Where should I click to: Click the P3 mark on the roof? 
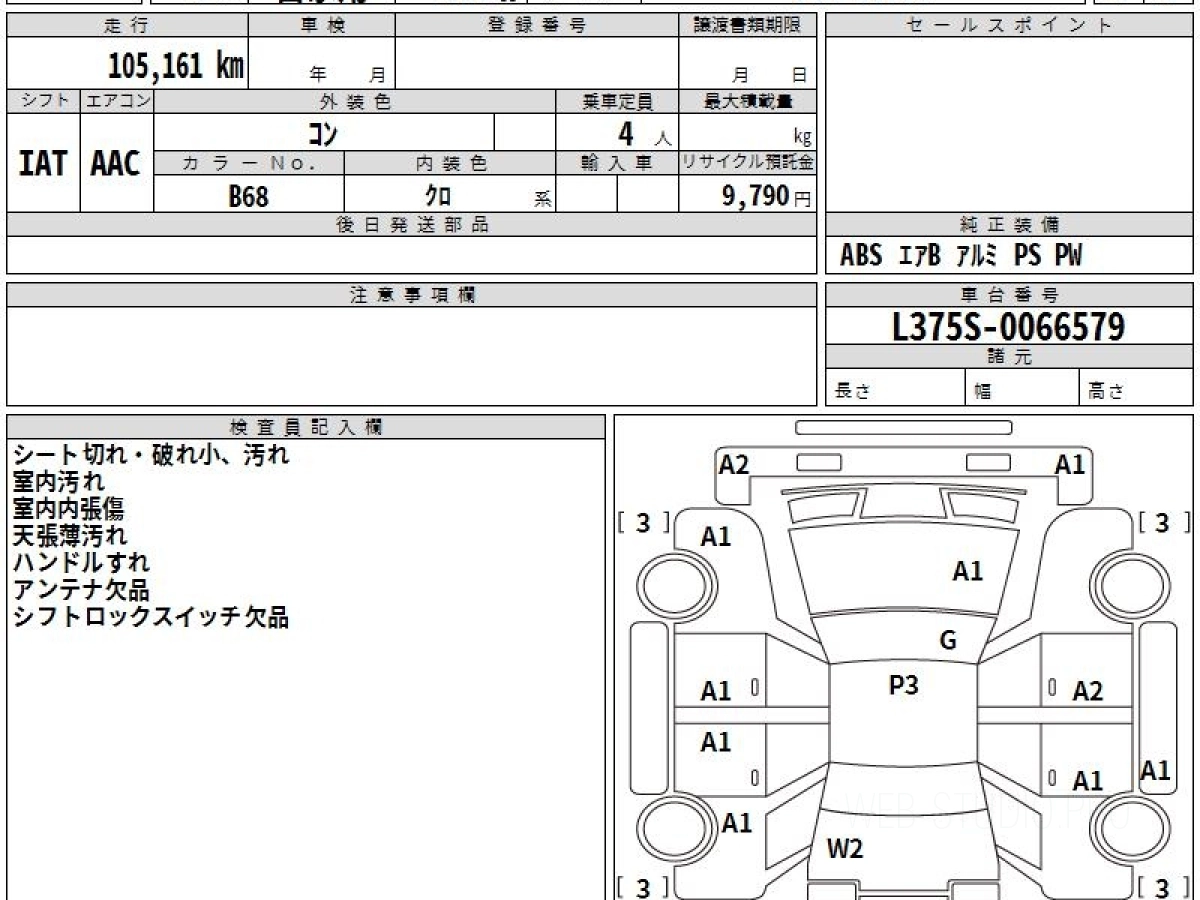[x=904, y=685]
